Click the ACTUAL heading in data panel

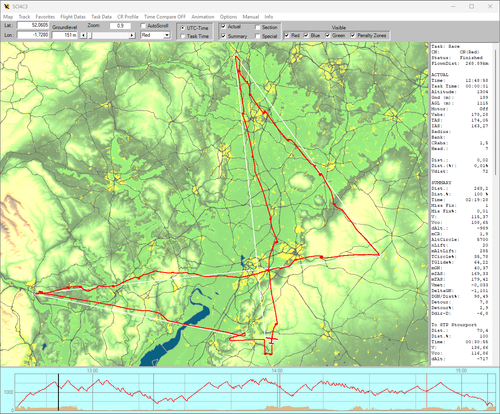[440, 75]
